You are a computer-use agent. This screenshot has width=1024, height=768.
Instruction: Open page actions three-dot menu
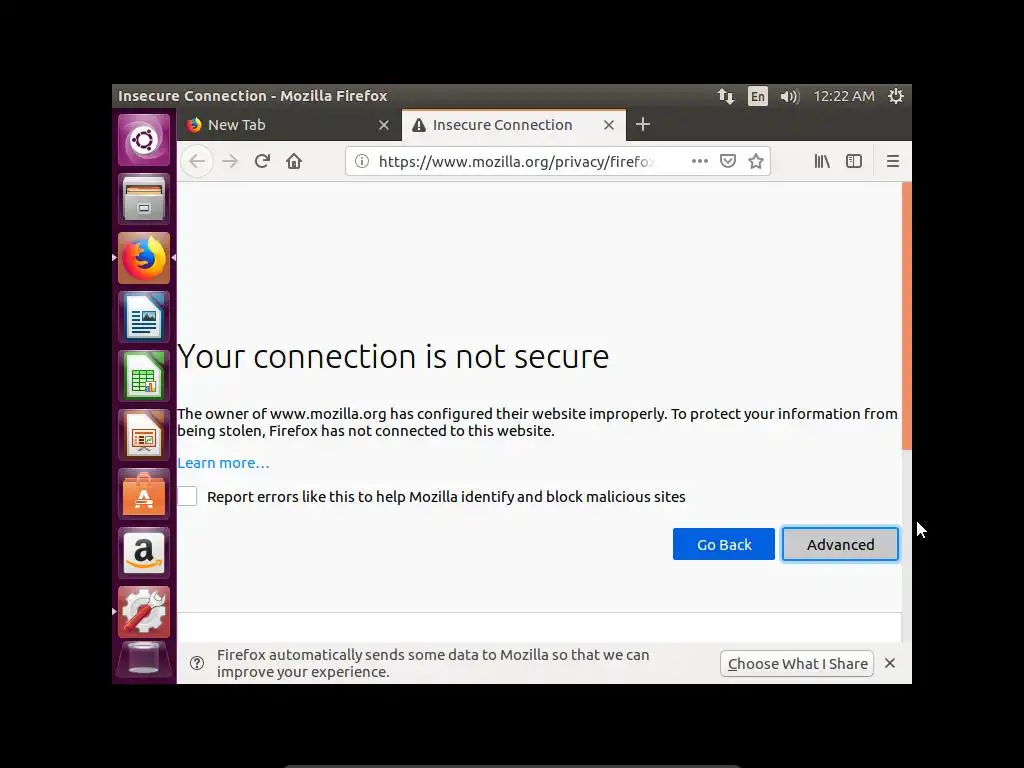click(x=699, y=161)
